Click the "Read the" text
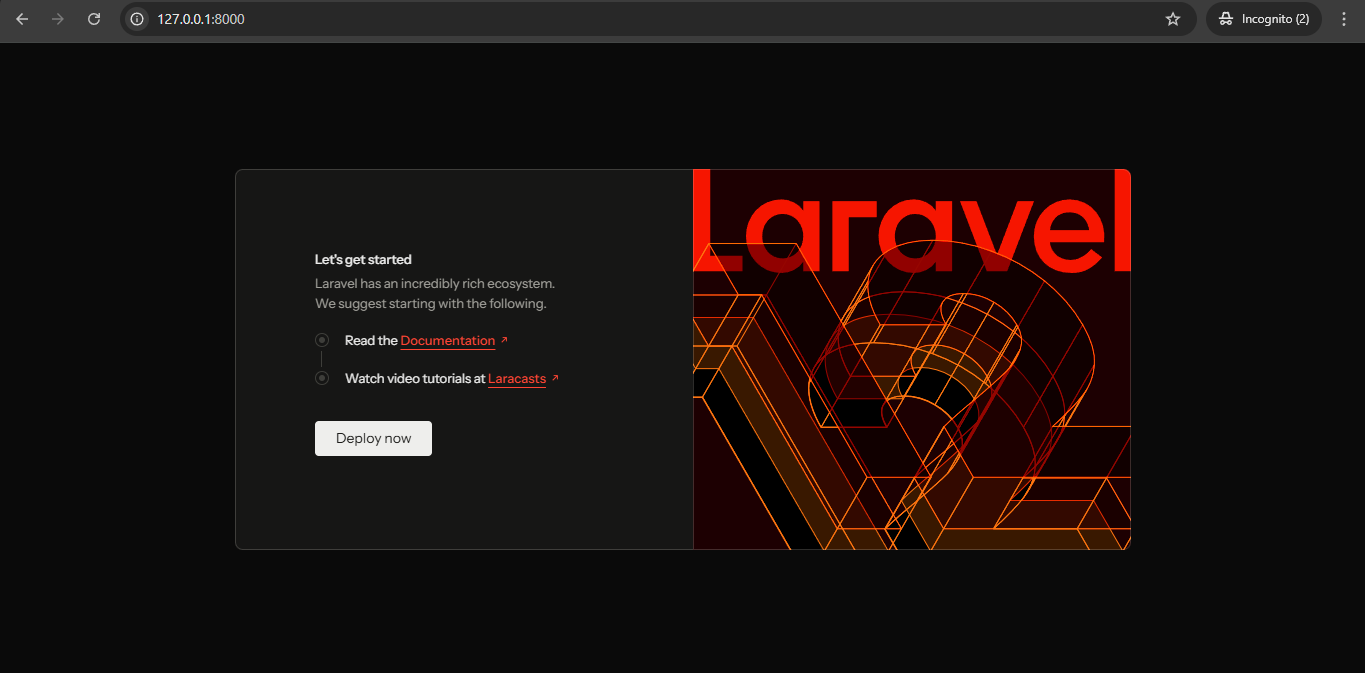 (x=371, y=341)
